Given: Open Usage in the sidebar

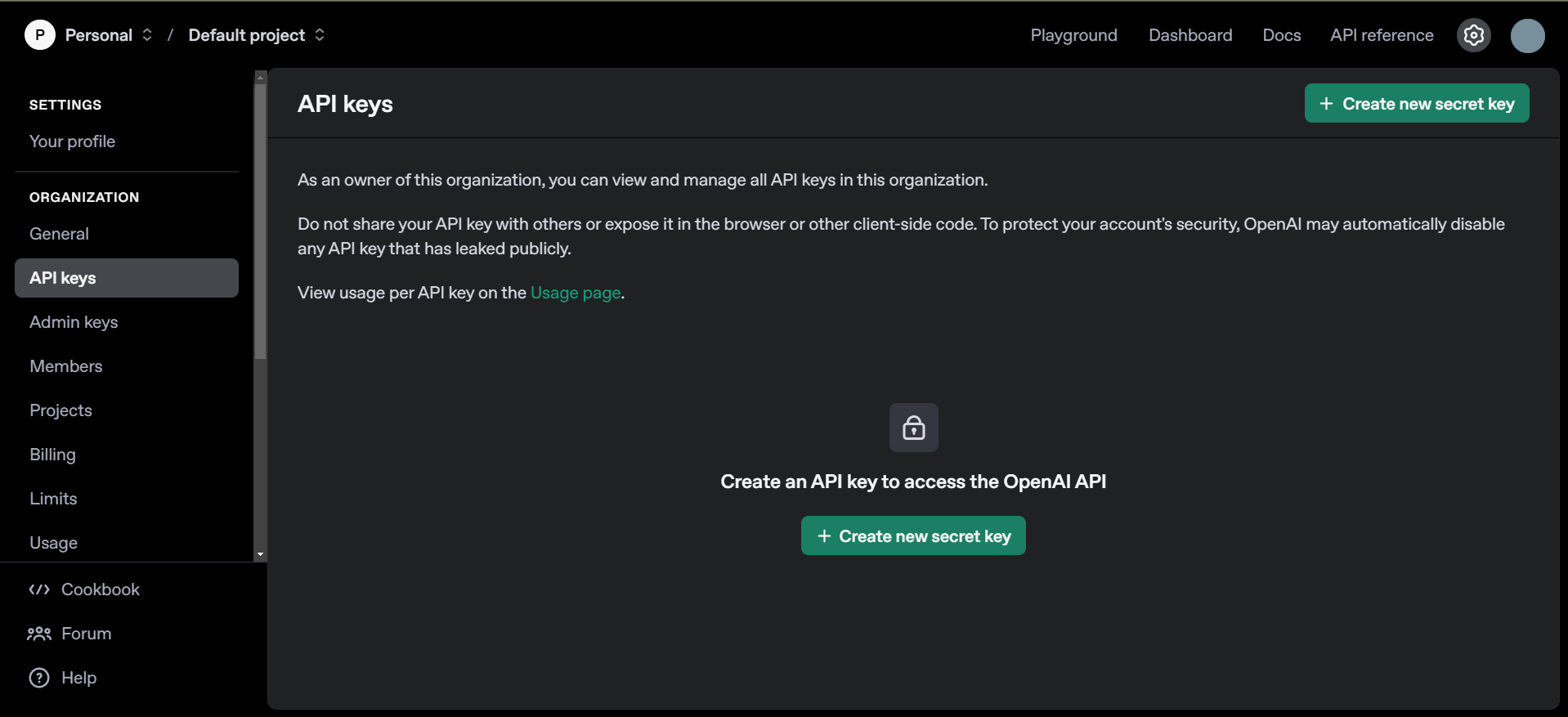Looking at the screenshot, I should (127, 543).
